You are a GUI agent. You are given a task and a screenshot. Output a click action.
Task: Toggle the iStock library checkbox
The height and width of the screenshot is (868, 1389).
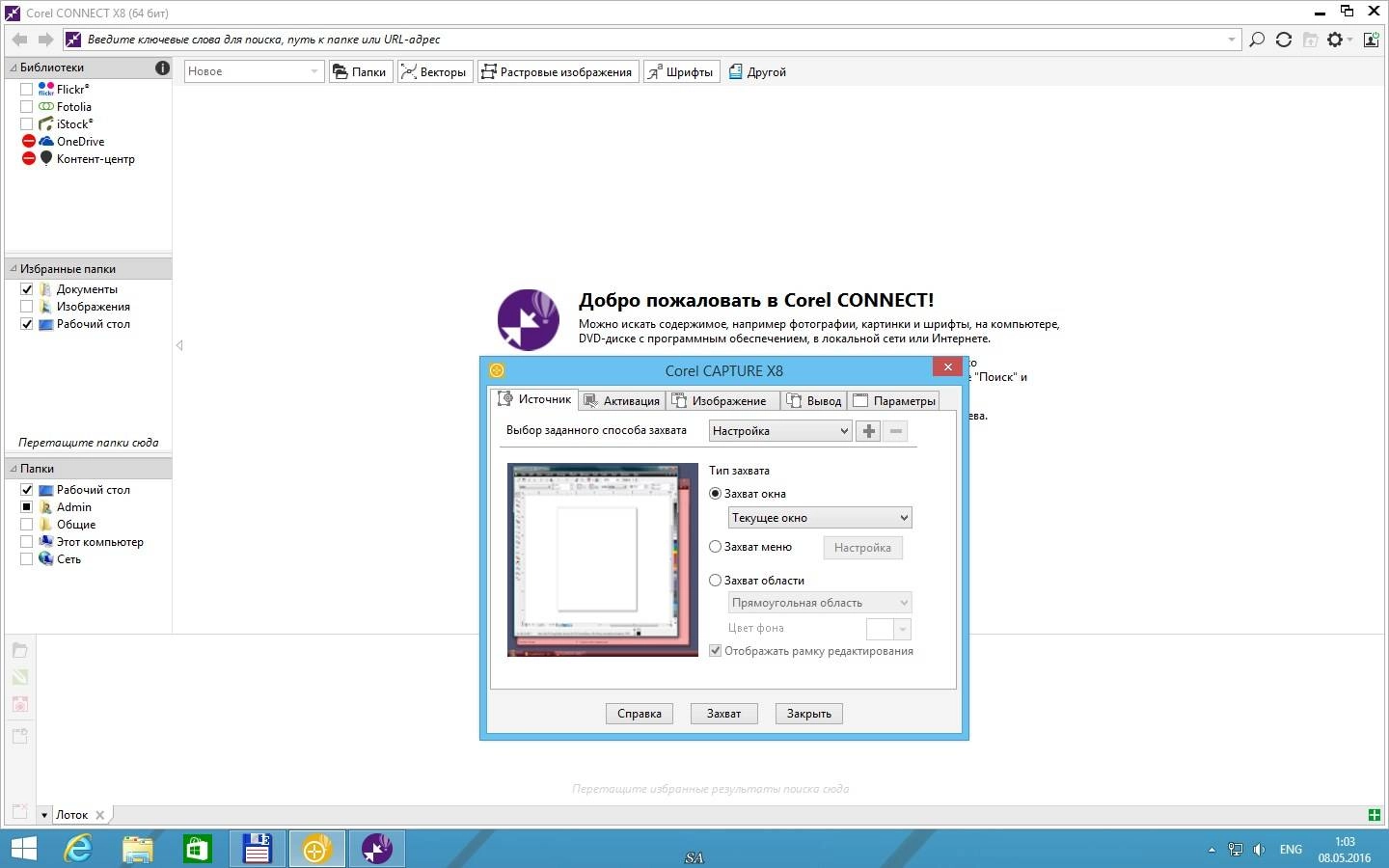27,123
